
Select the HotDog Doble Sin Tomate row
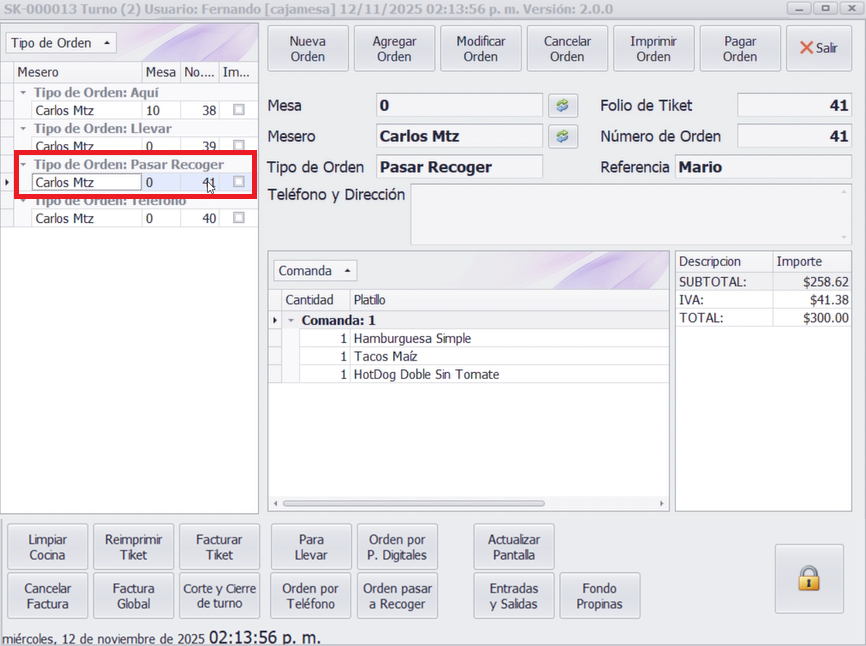[x=425, y=374]
